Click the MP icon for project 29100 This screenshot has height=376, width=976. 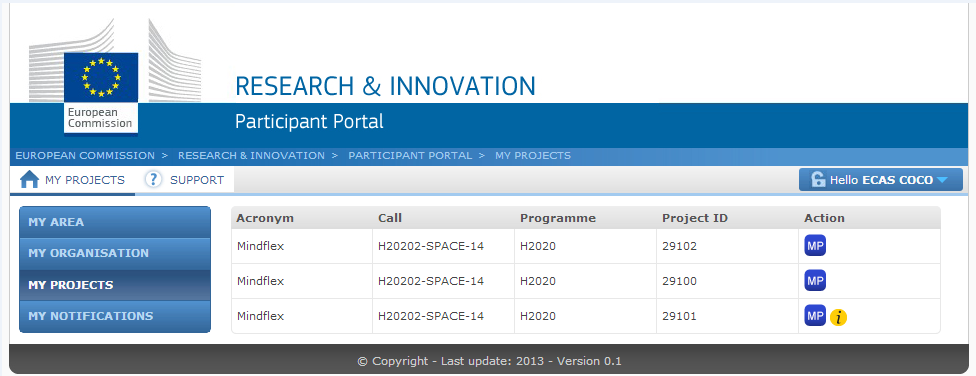click(x=815, y=281)
